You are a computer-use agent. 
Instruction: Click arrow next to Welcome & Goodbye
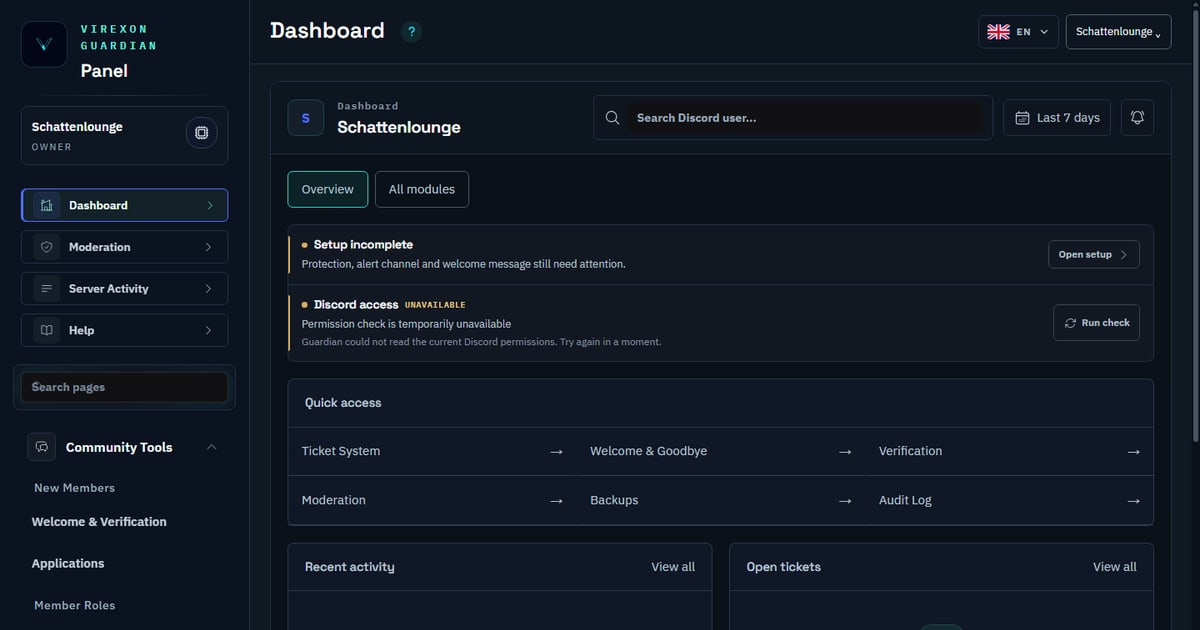pyautogui.click(x=845, y=452)
